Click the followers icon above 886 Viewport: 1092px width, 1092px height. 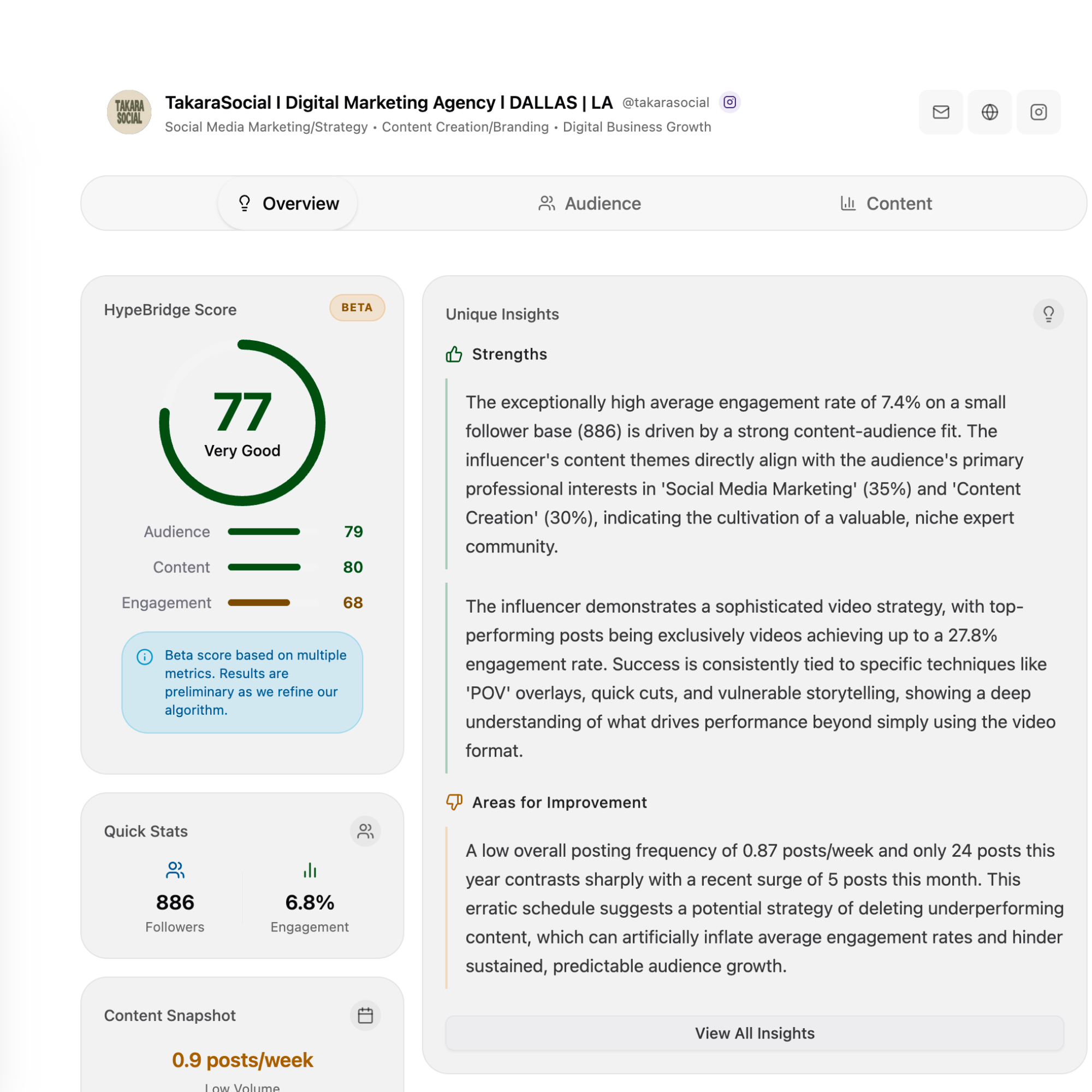pos(175,870)
